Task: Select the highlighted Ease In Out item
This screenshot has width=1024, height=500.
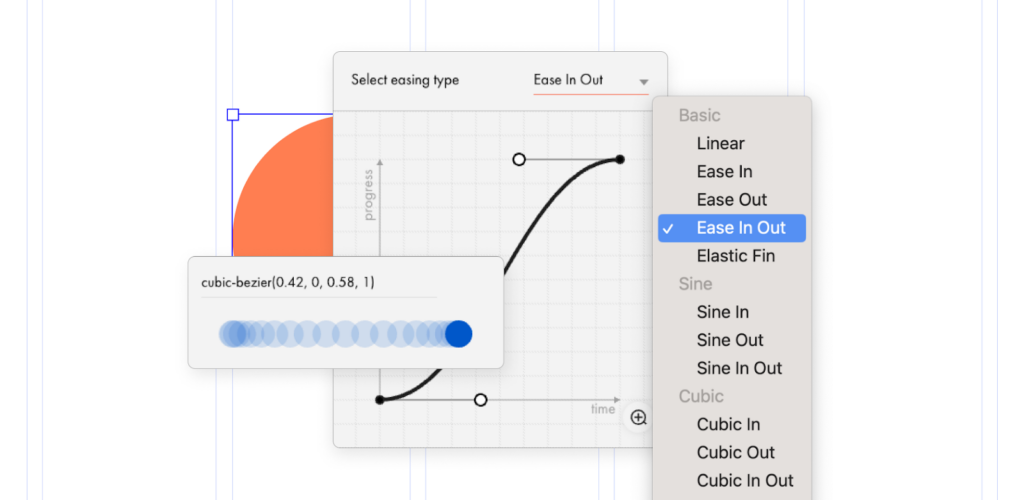Action: tap(740, 228)
